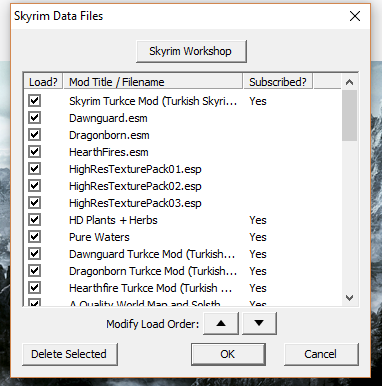
Task: Uncheck Pure Waters mod checkbox
Action: [x=35, y=237]
